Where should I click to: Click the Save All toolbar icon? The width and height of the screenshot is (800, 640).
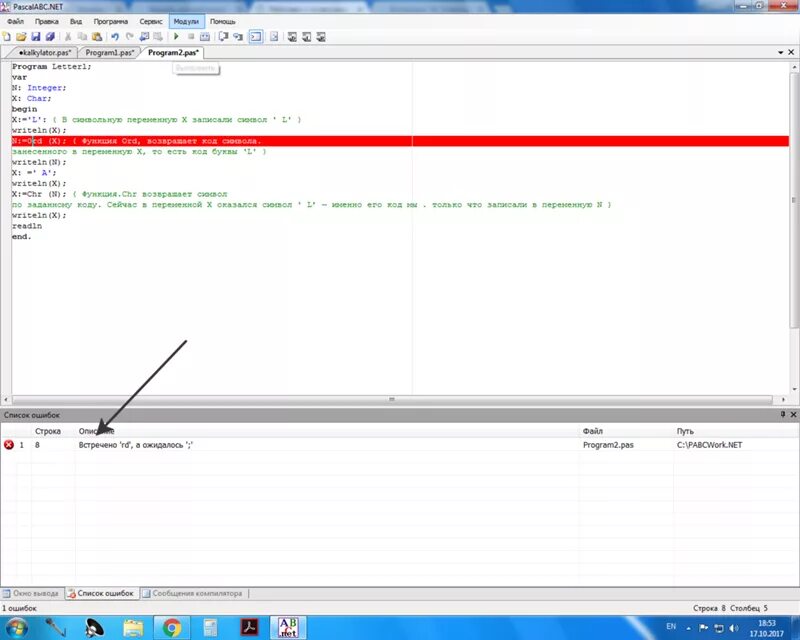point(50,37)
